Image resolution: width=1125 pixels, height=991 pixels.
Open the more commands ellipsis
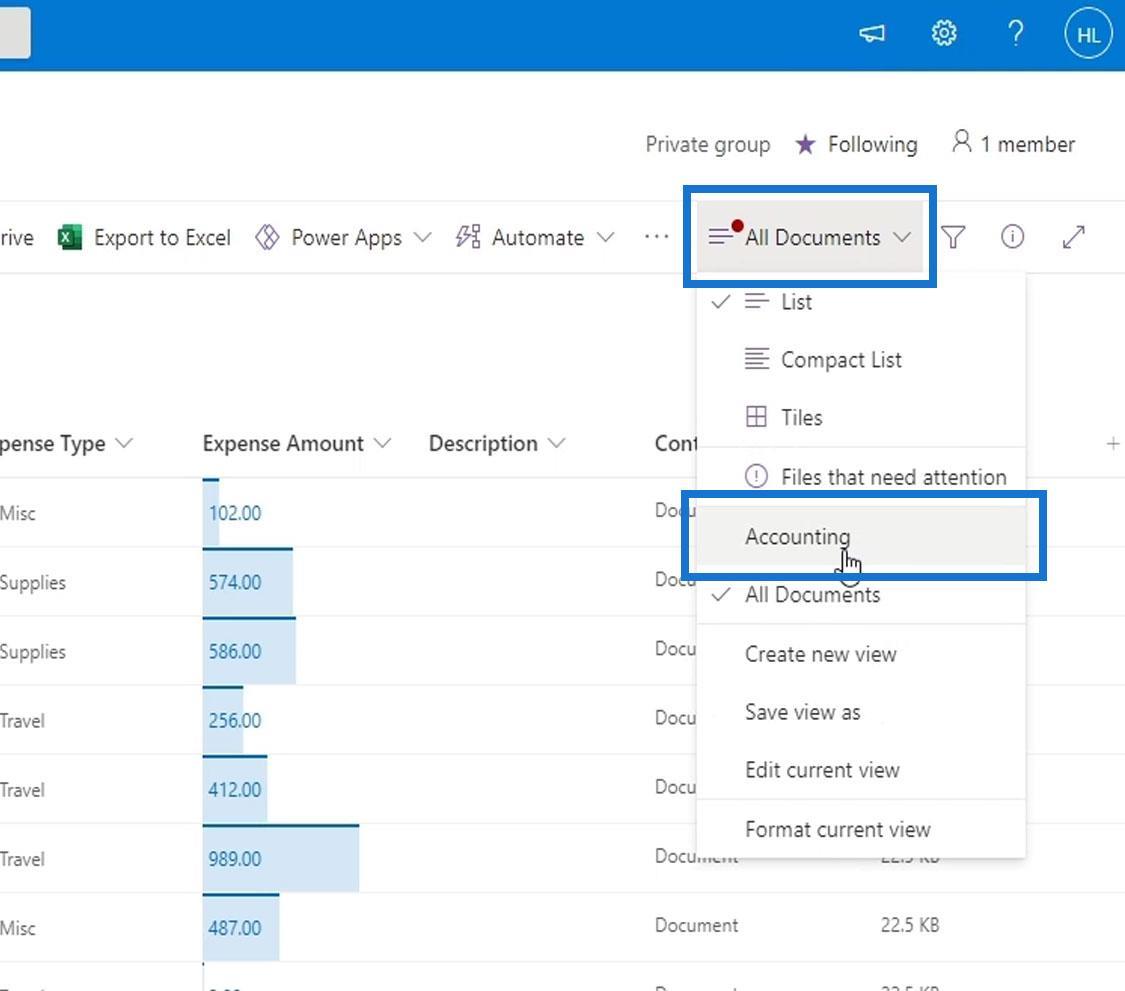click(x=656, y=237)
